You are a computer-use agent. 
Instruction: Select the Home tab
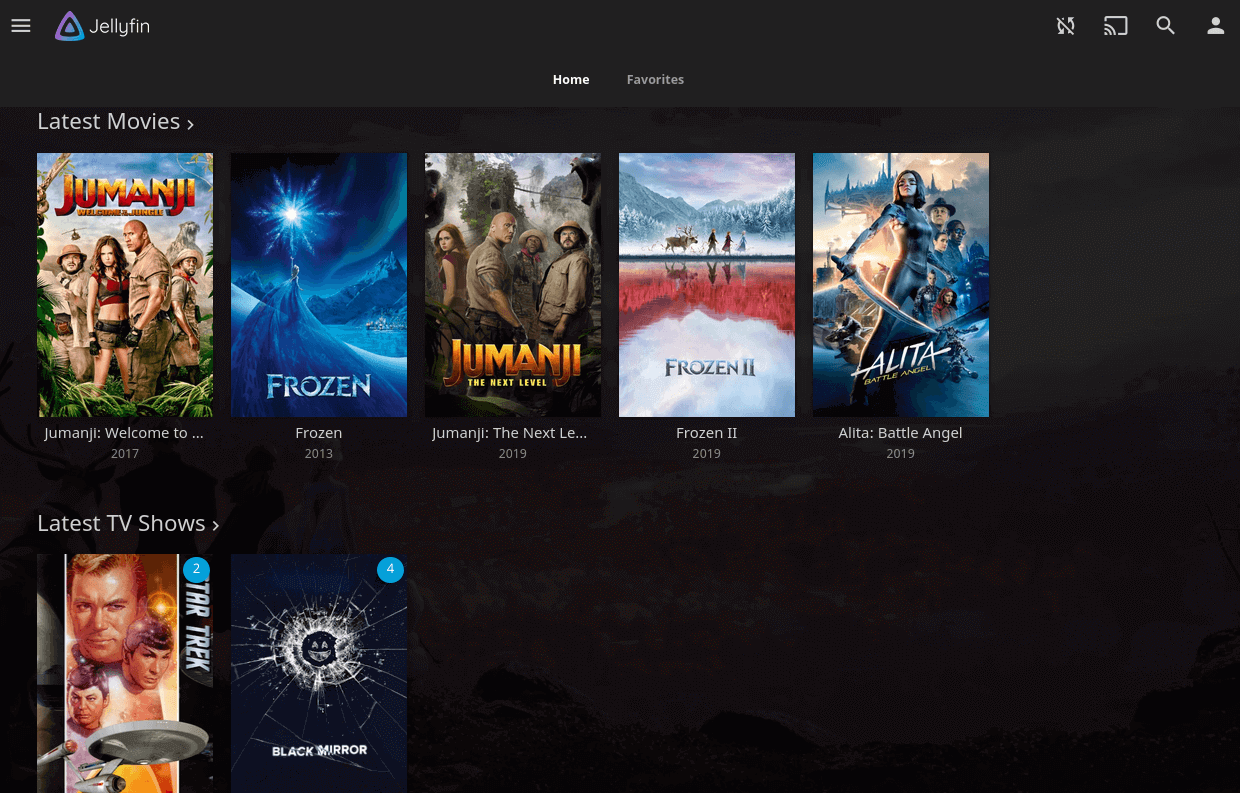pos(571,79)
